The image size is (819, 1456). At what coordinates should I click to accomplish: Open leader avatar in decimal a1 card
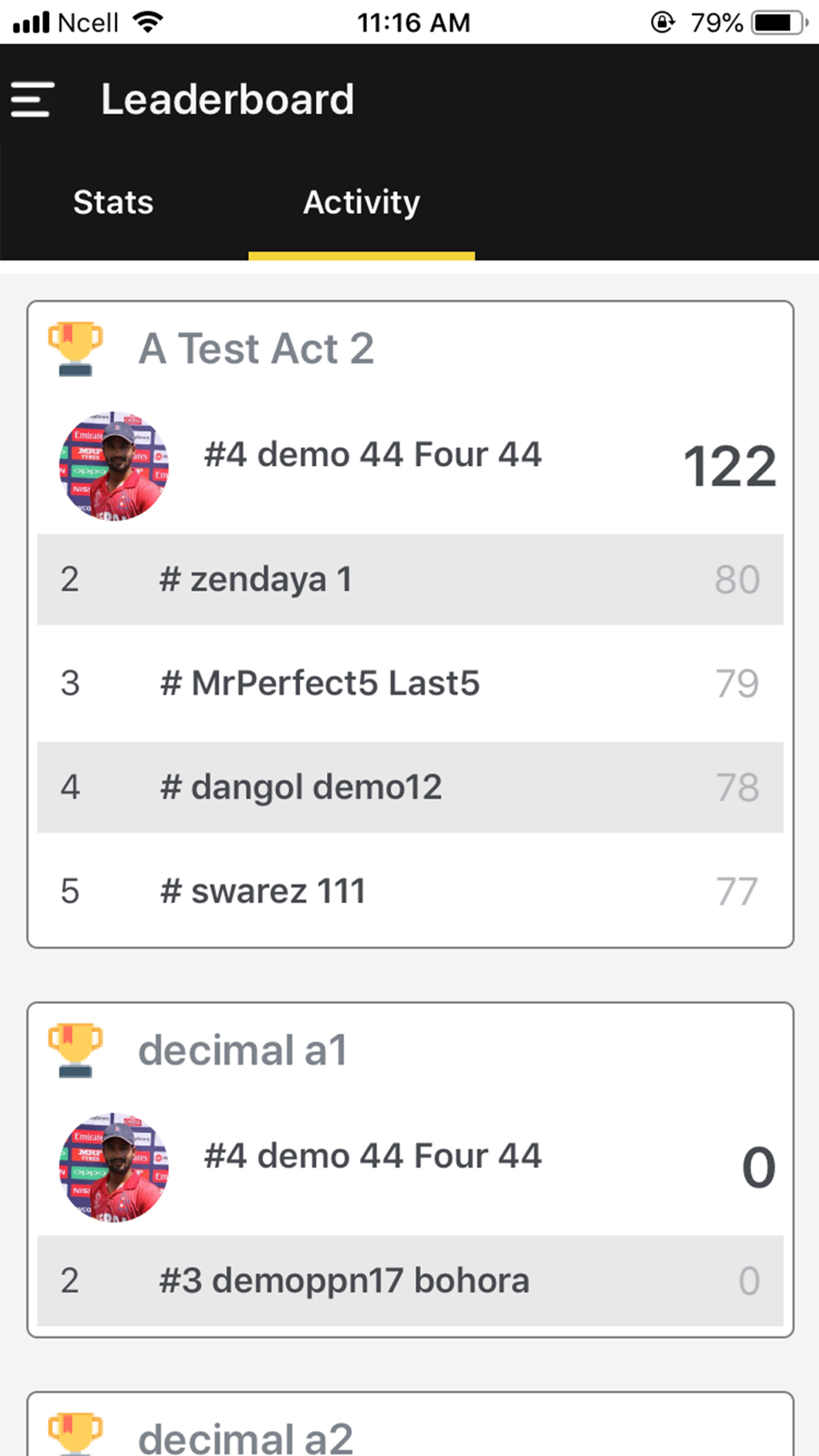(114, 1167)
